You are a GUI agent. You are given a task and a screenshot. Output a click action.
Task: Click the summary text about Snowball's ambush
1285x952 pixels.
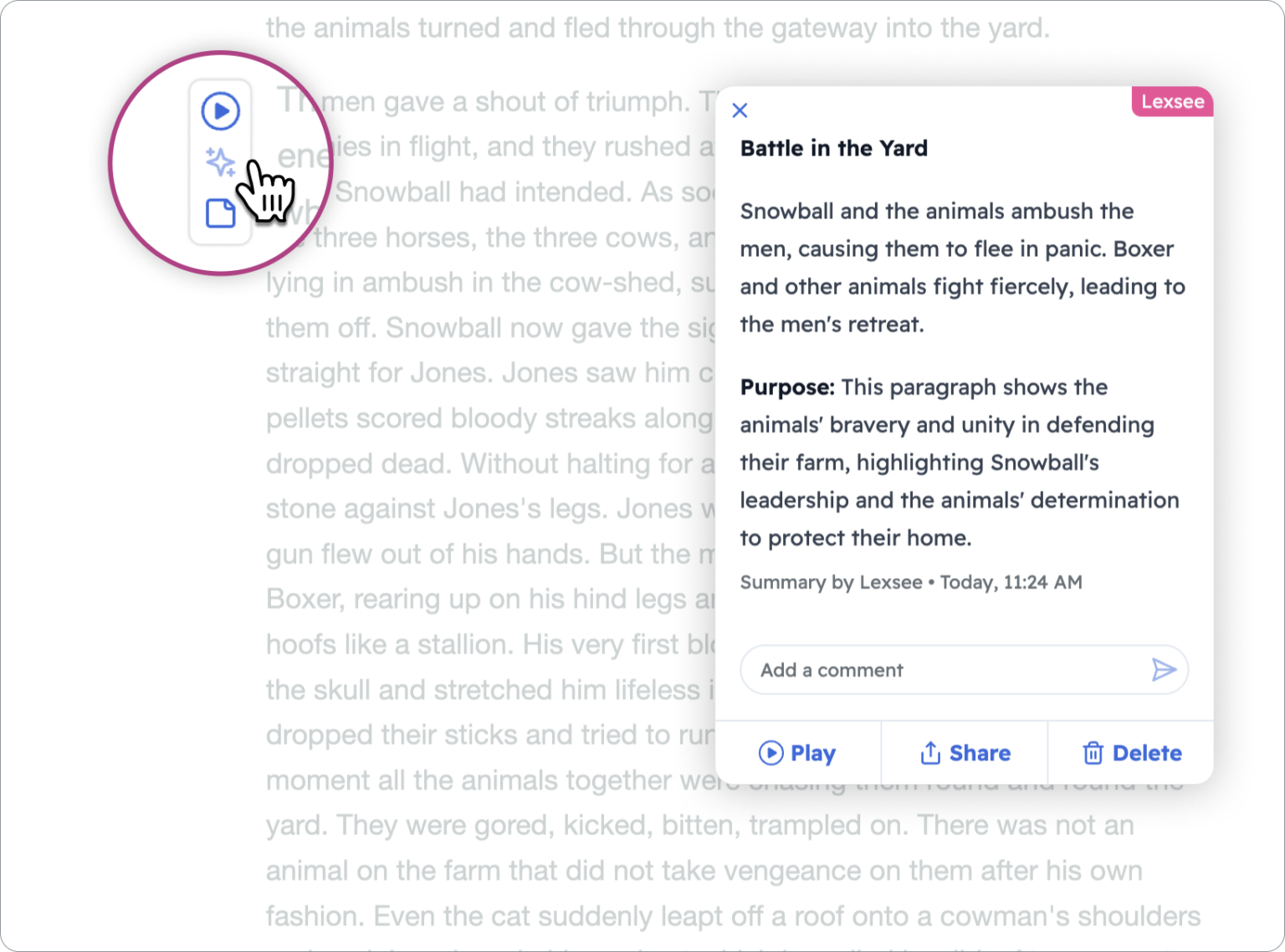click(962, 268)
